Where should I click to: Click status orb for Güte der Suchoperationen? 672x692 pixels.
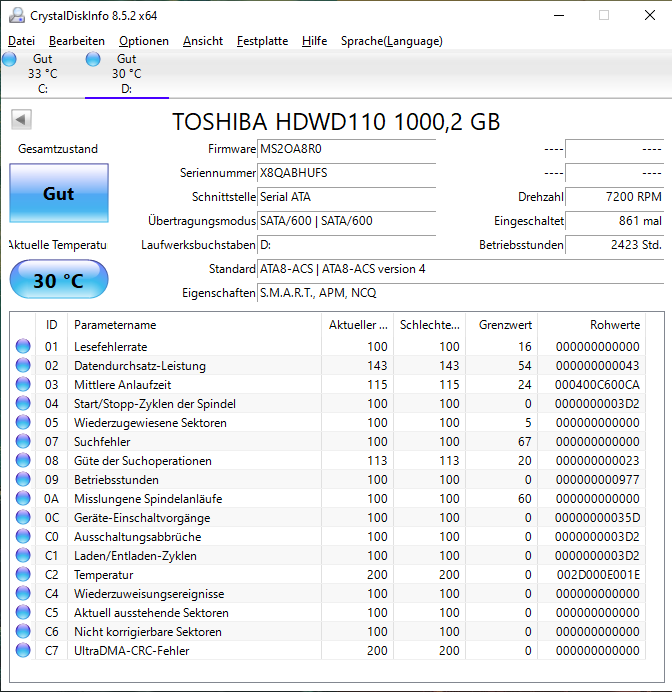tap(23, 460)
